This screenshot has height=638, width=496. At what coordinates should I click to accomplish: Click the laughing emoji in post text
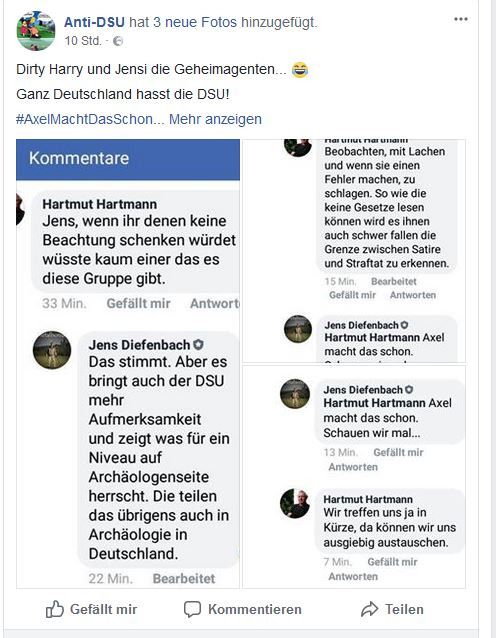pos(300,70)
